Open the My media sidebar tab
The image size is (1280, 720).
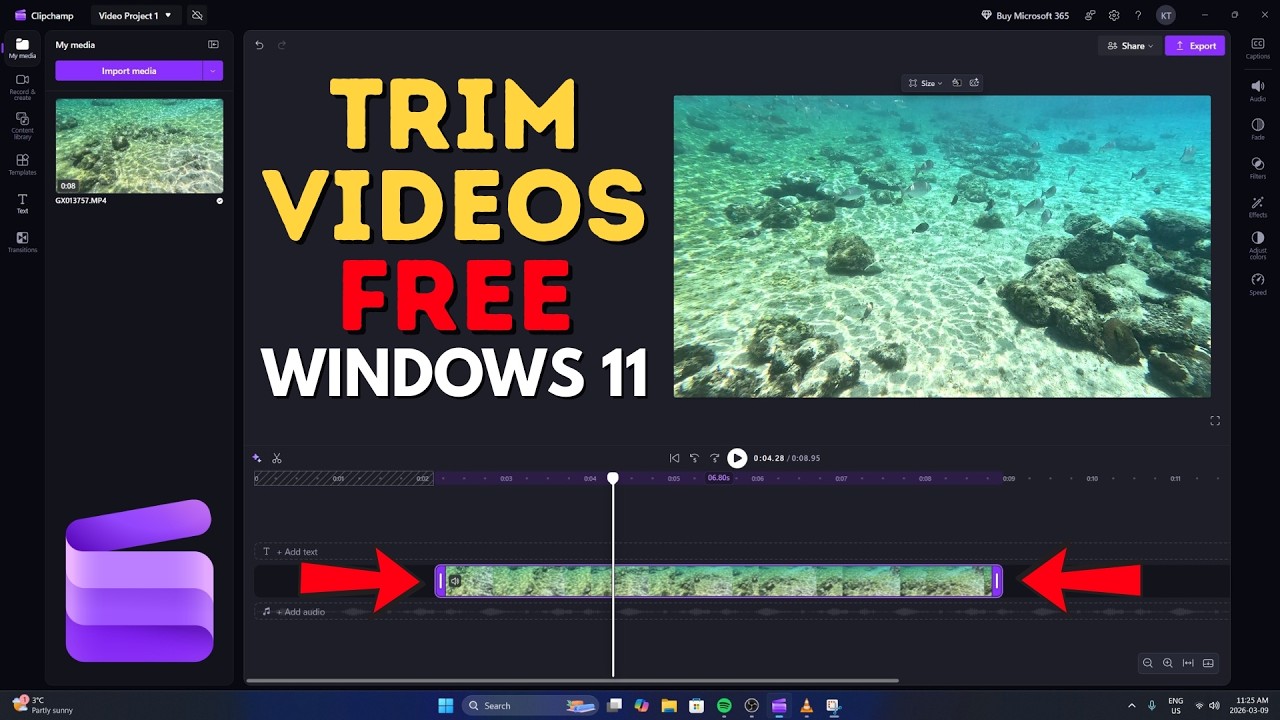point(22,48)
